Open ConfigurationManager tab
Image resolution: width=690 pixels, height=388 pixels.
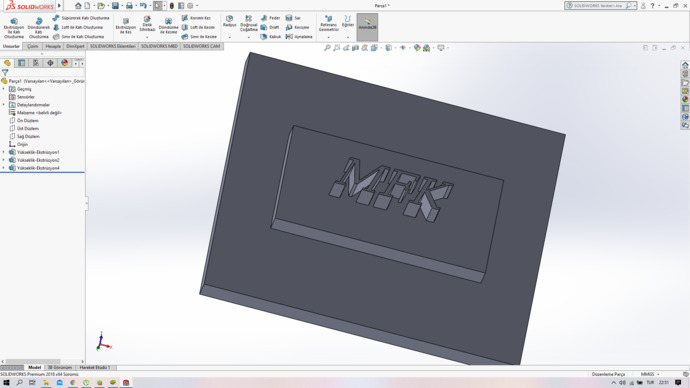[36, 63]
